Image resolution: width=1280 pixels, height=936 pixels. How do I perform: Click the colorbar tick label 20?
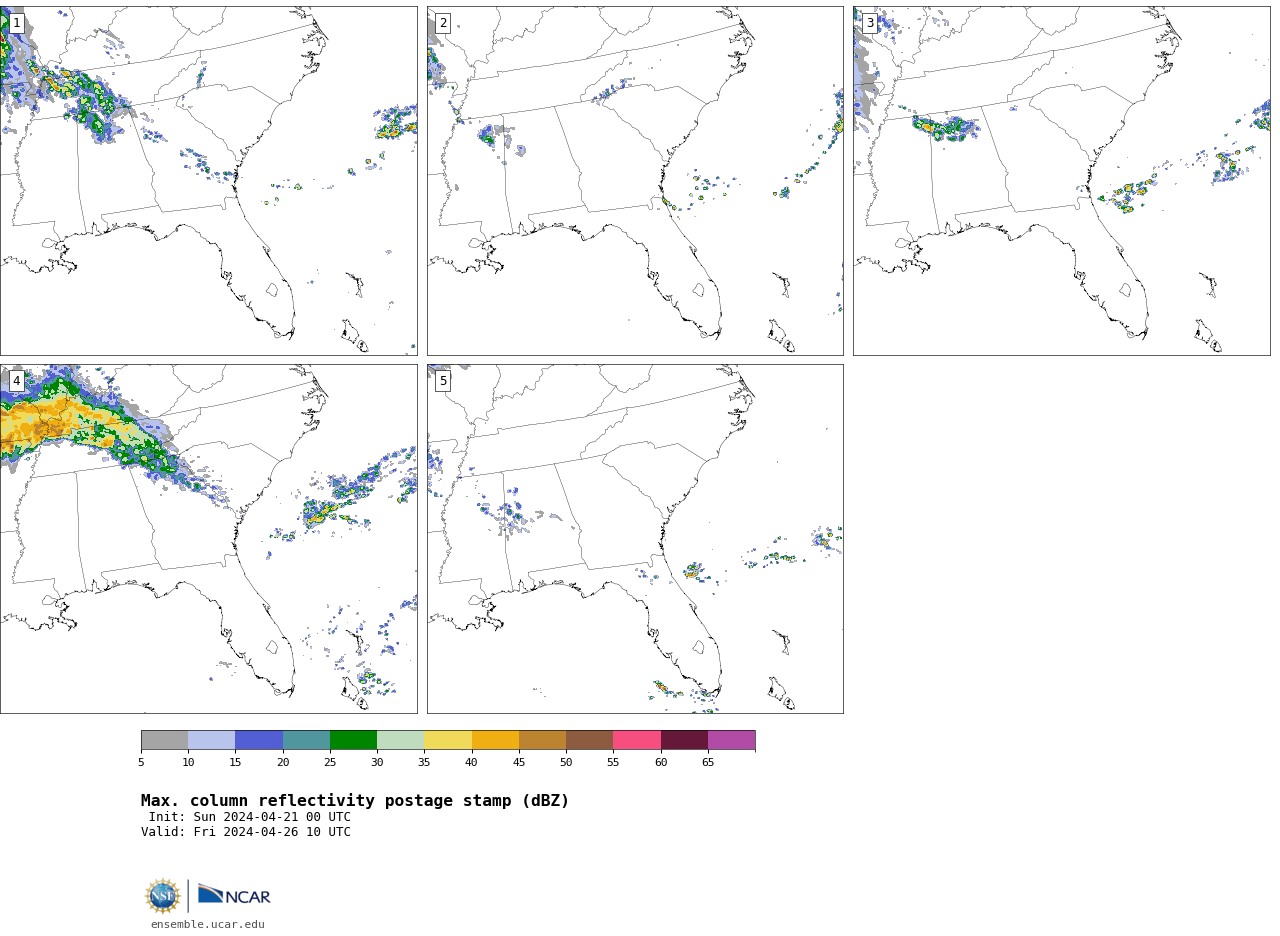coord(283,763)
